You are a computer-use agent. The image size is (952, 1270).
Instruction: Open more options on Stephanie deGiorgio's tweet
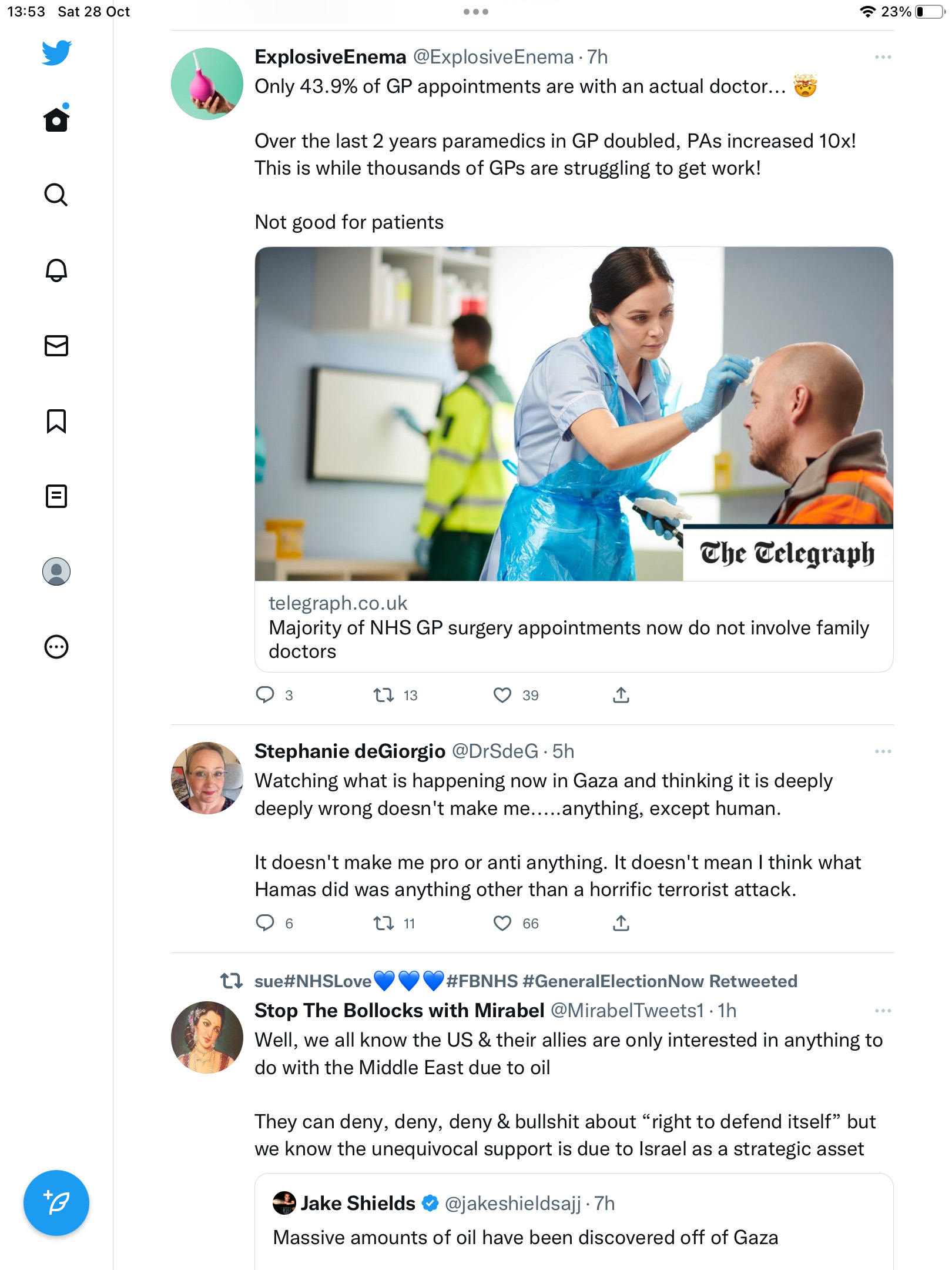pos(883,751)
